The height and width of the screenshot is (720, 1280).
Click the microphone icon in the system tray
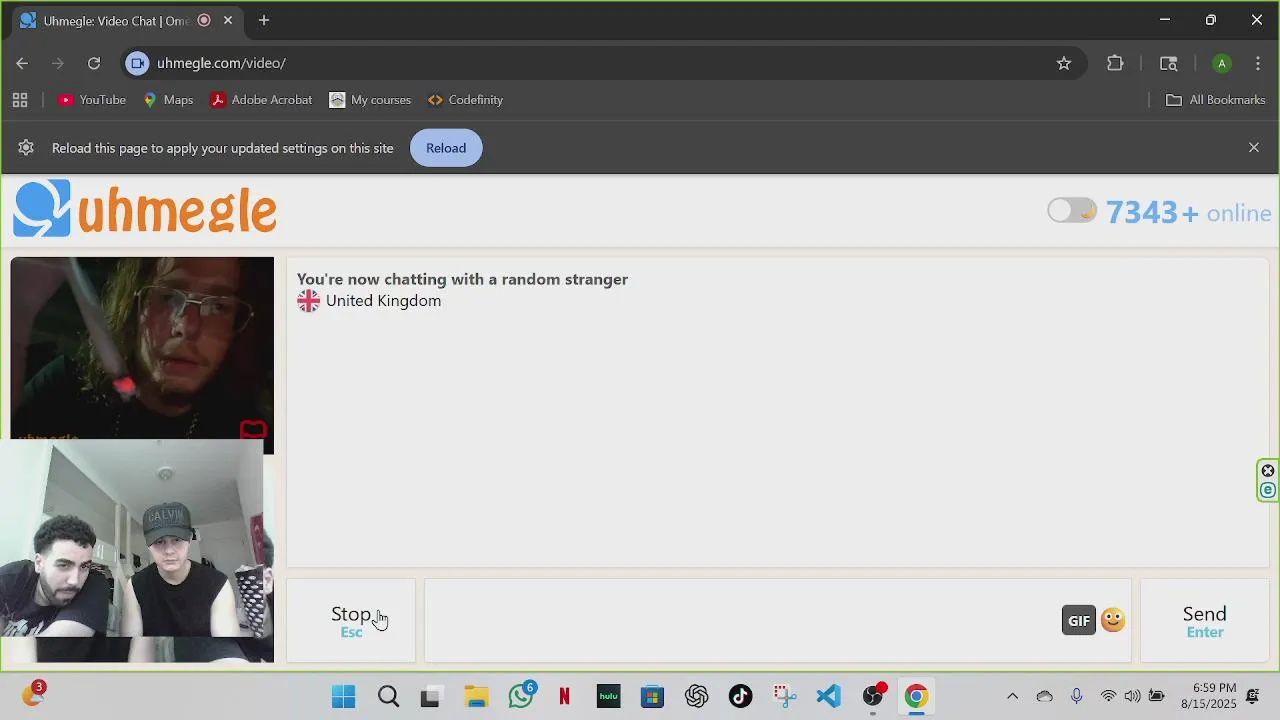1076,696
